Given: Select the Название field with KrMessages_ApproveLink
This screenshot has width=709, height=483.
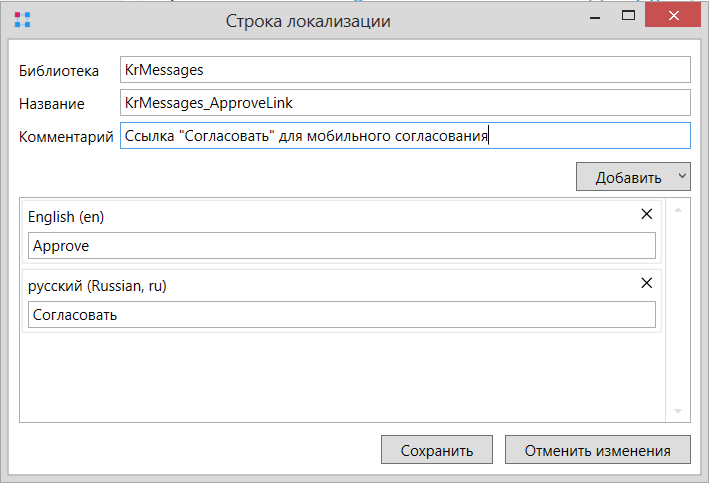Looking at the screenshot, I should click(x=405, y=103).
